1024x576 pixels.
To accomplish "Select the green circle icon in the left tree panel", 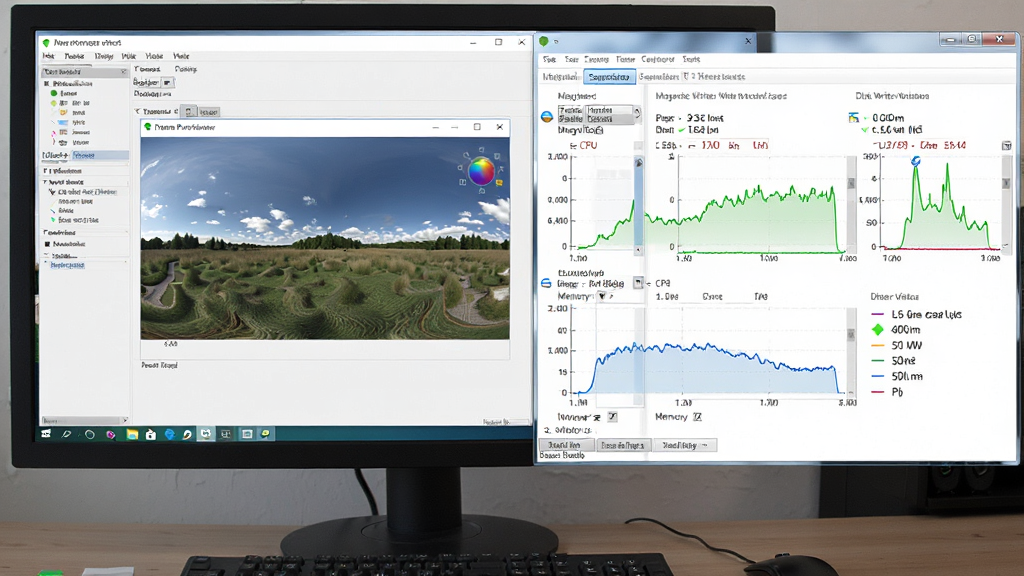I will click(x=54, y=93).
